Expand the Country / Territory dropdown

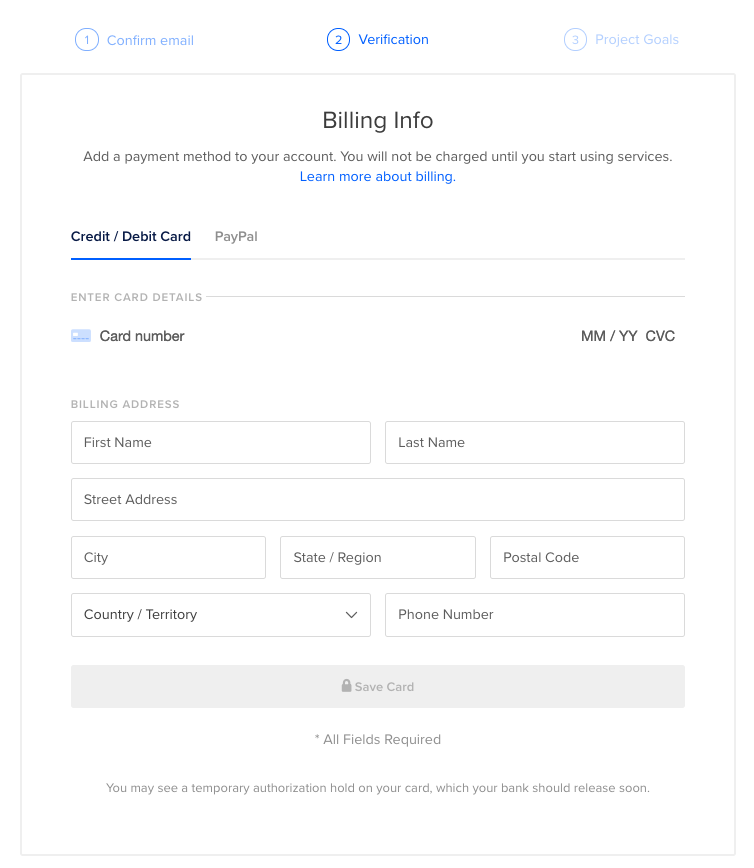click(220, 615)
